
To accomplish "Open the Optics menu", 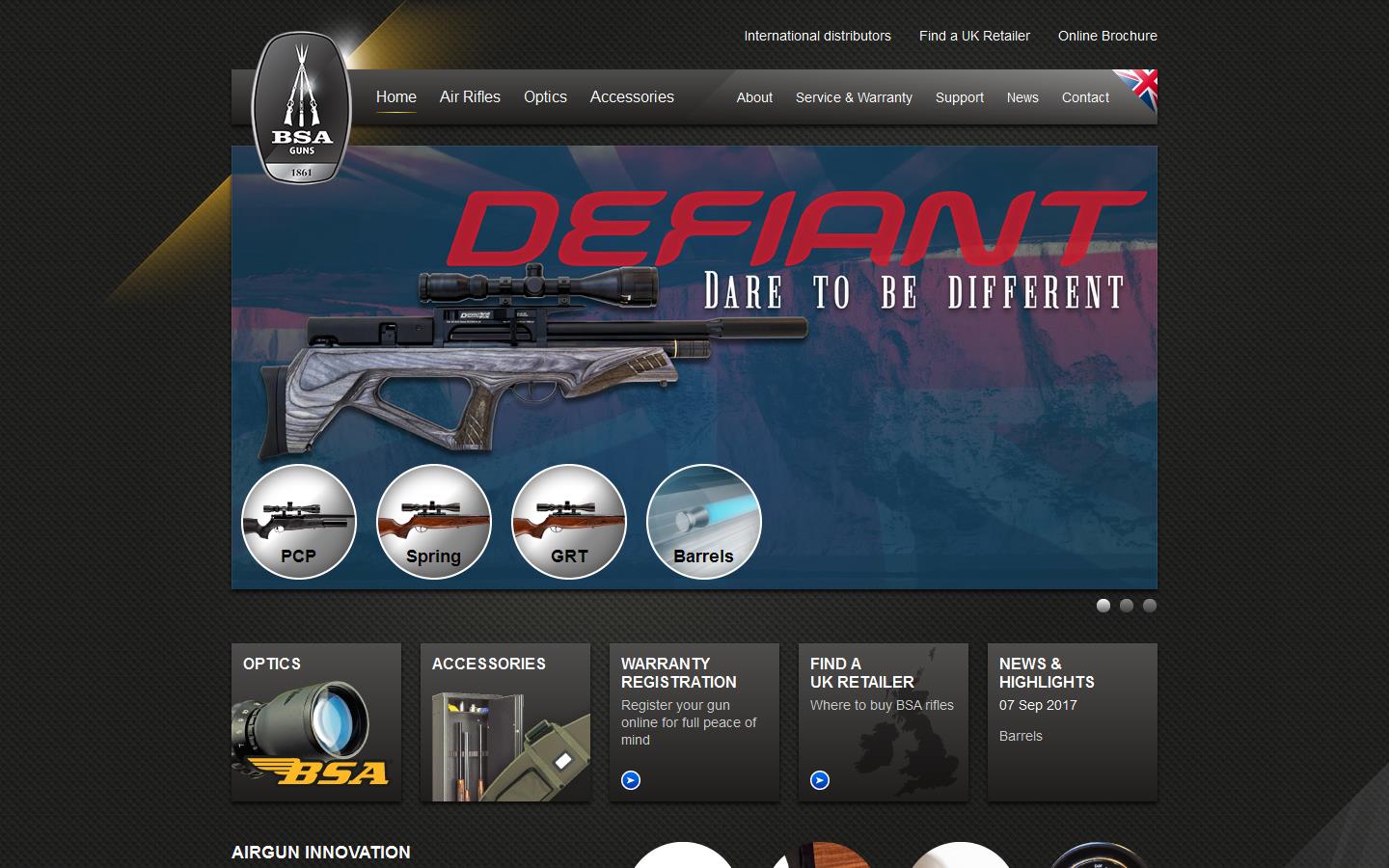I will coord(545,97).
